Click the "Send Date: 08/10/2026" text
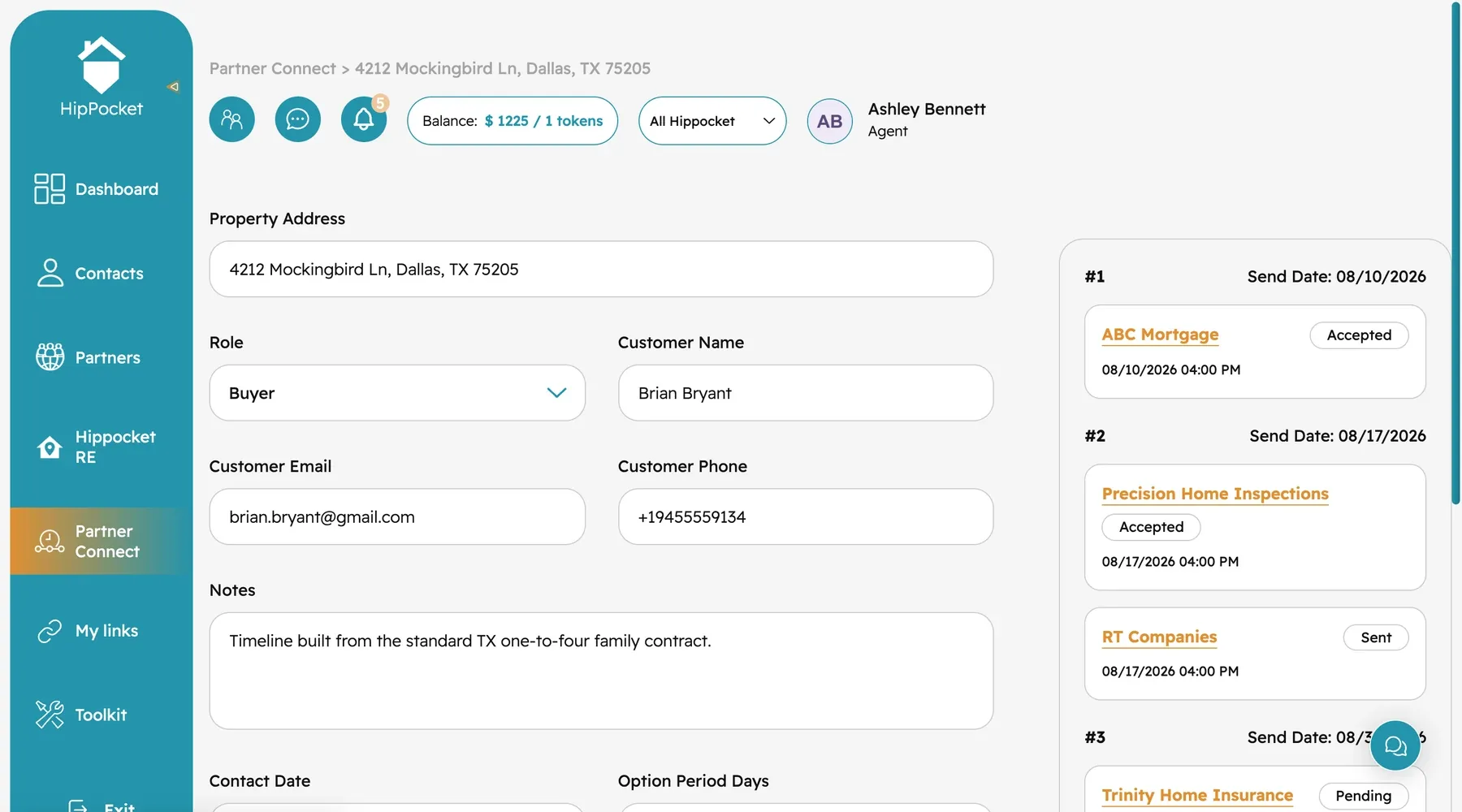 pos(1336,276)
